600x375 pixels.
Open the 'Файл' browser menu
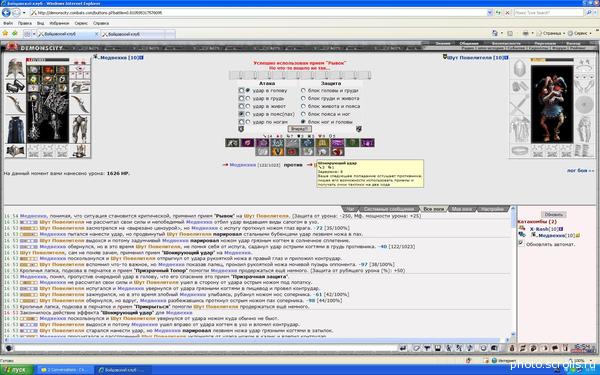point(8,23)
